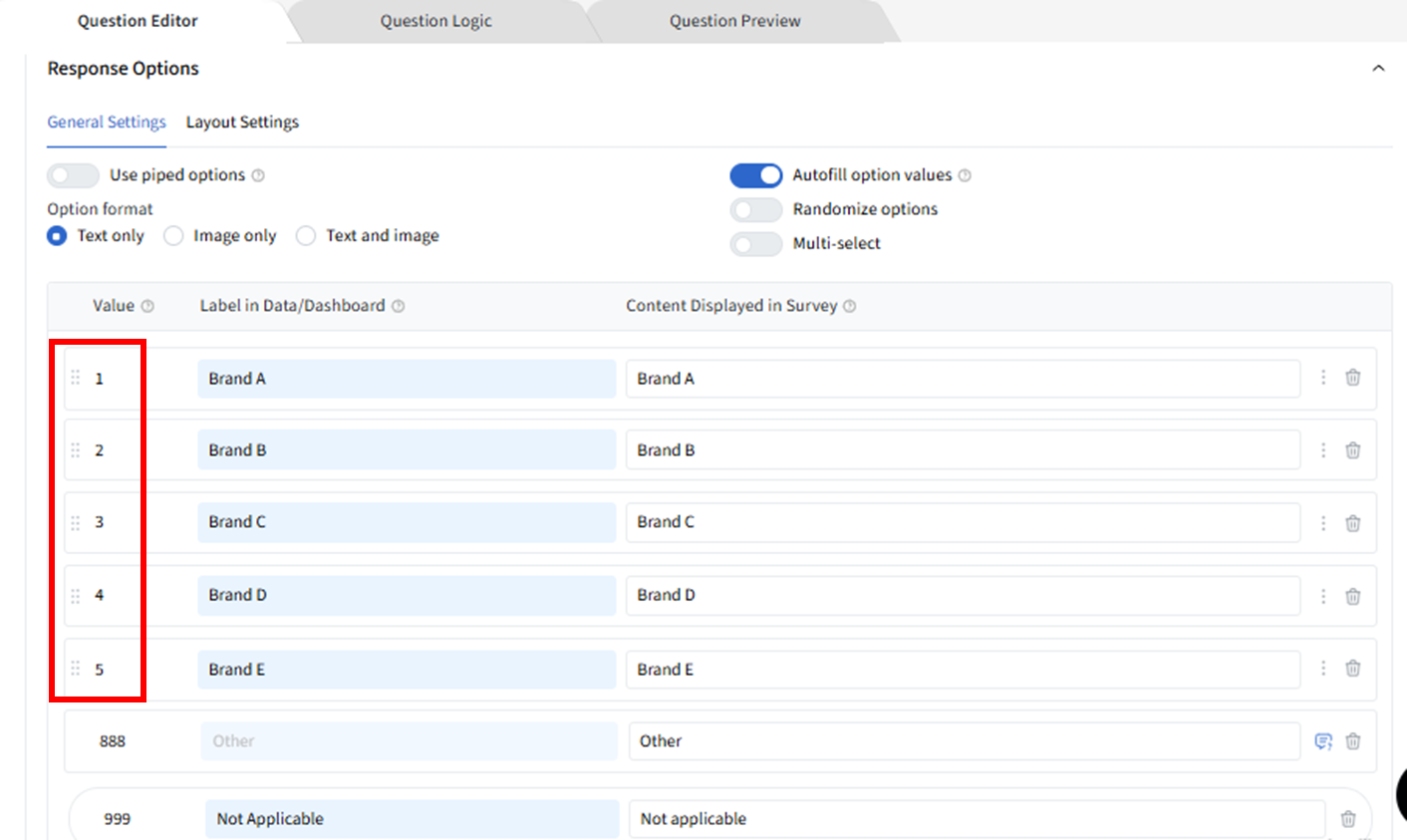Viewport: 1407px width, 840px height.
Task: Turn off Autofill option values
Action: [x=755, y=175]
